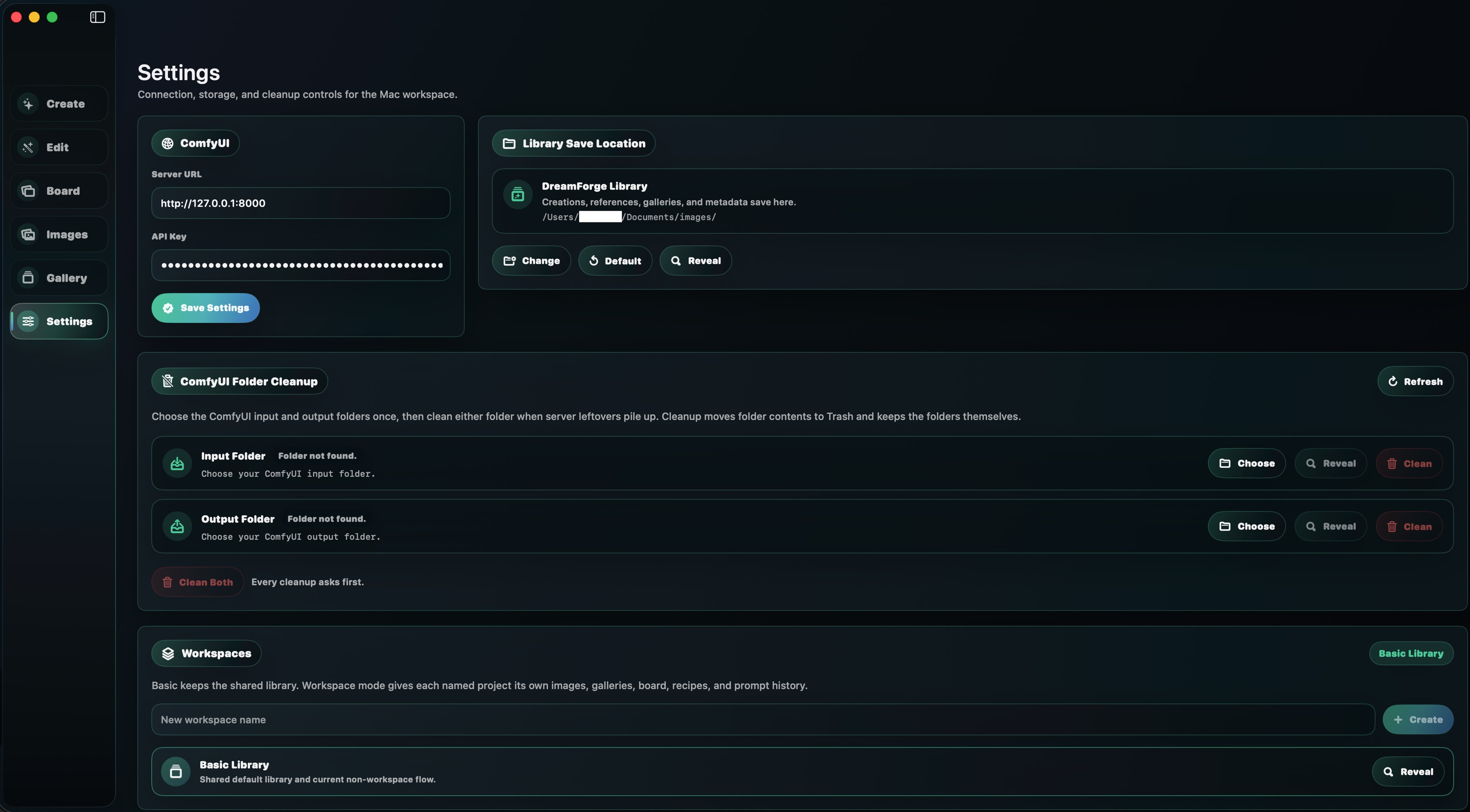
Task: Click the Workspaces layers icon
Action: click(x=168, y=653)
